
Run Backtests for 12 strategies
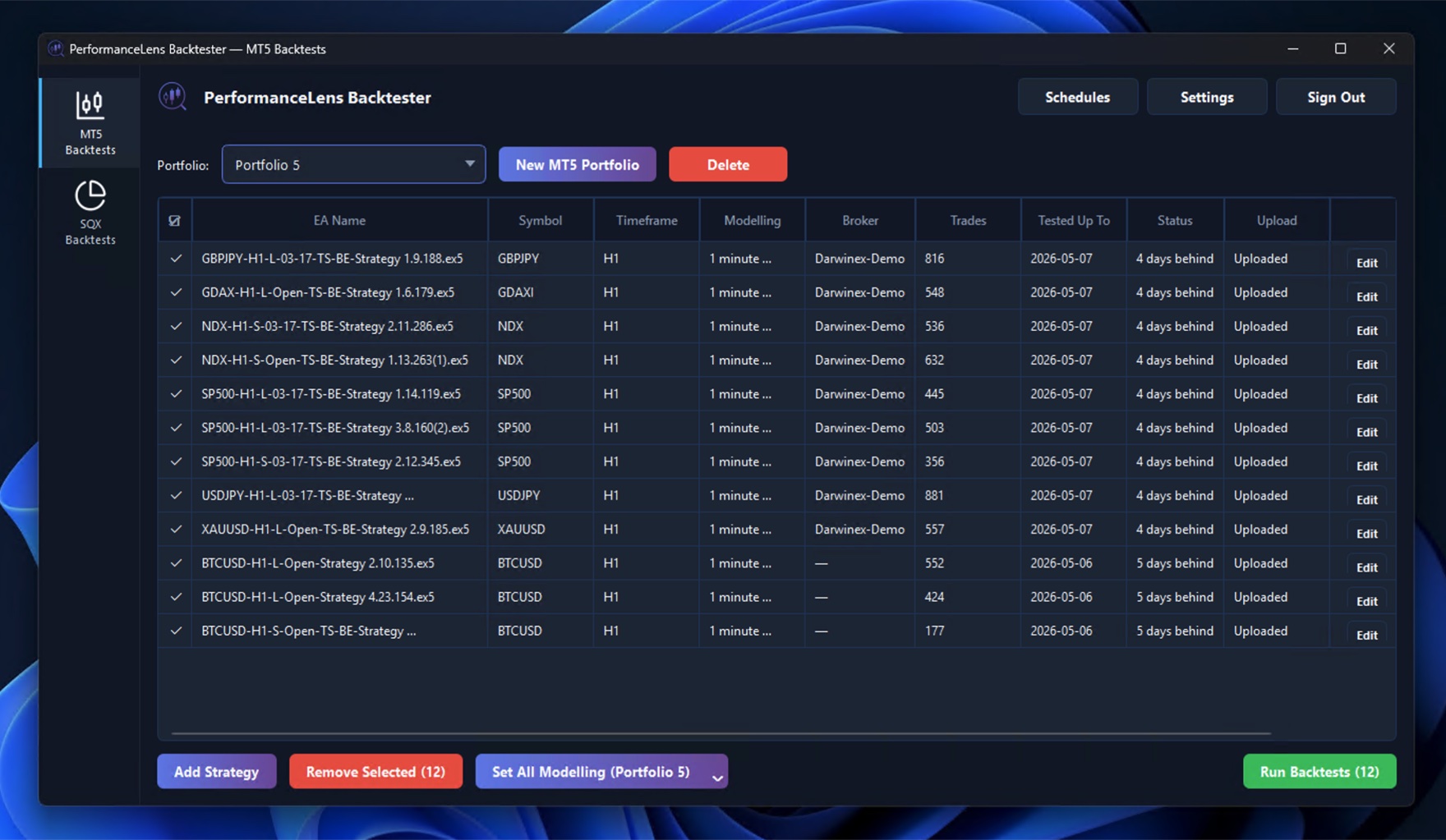tap(1319, 771)
